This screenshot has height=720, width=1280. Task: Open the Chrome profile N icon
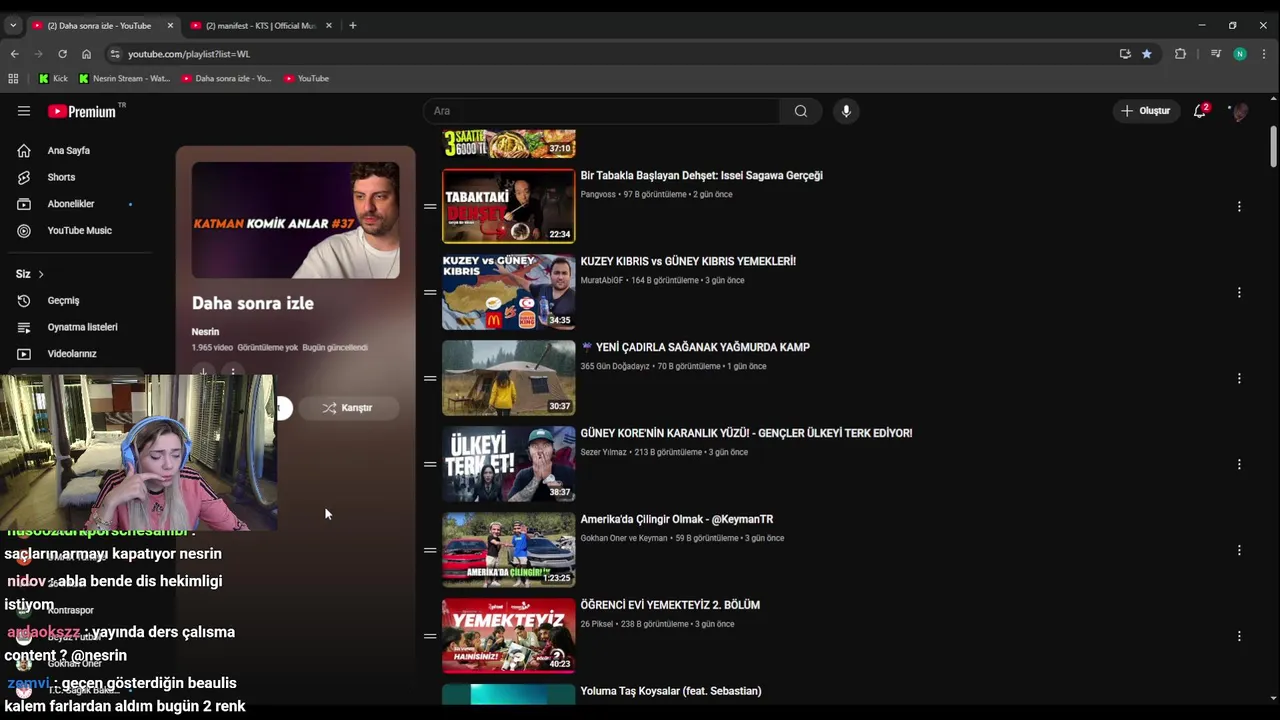click(x=1240, y=54)
